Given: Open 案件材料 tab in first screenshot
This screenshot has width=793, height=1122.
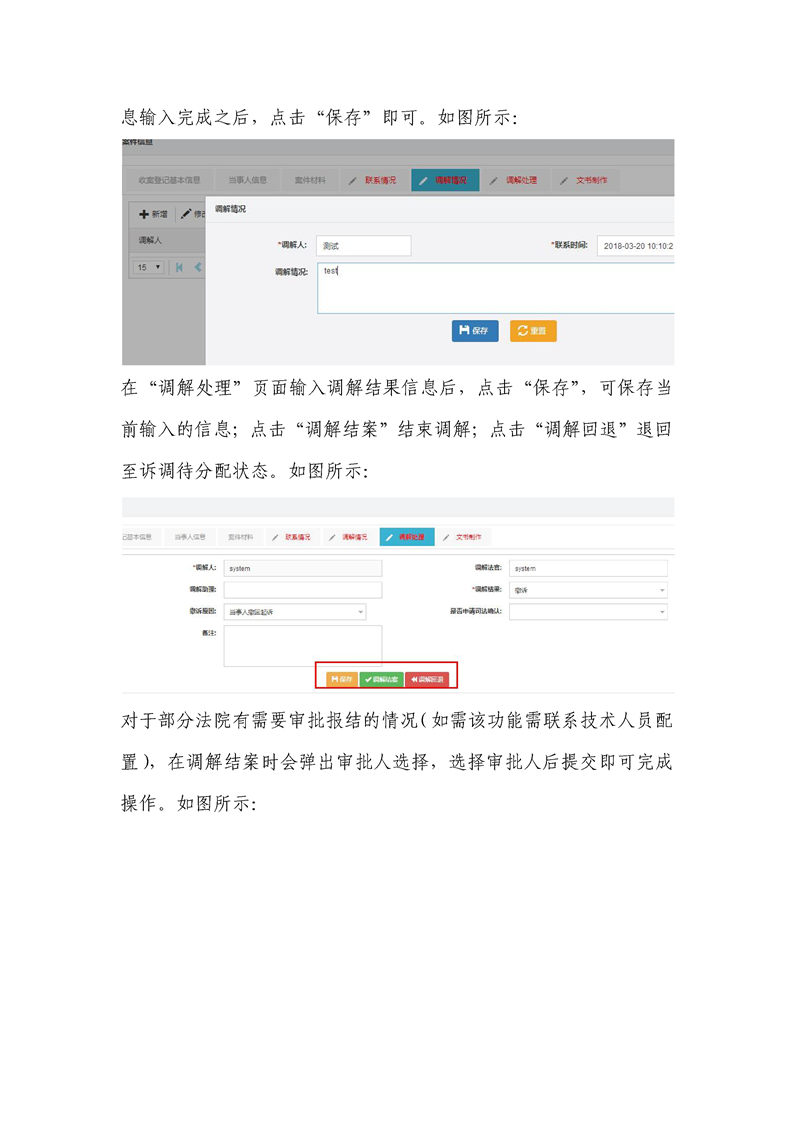Looking at the screenshot, I should click(310, 180).
